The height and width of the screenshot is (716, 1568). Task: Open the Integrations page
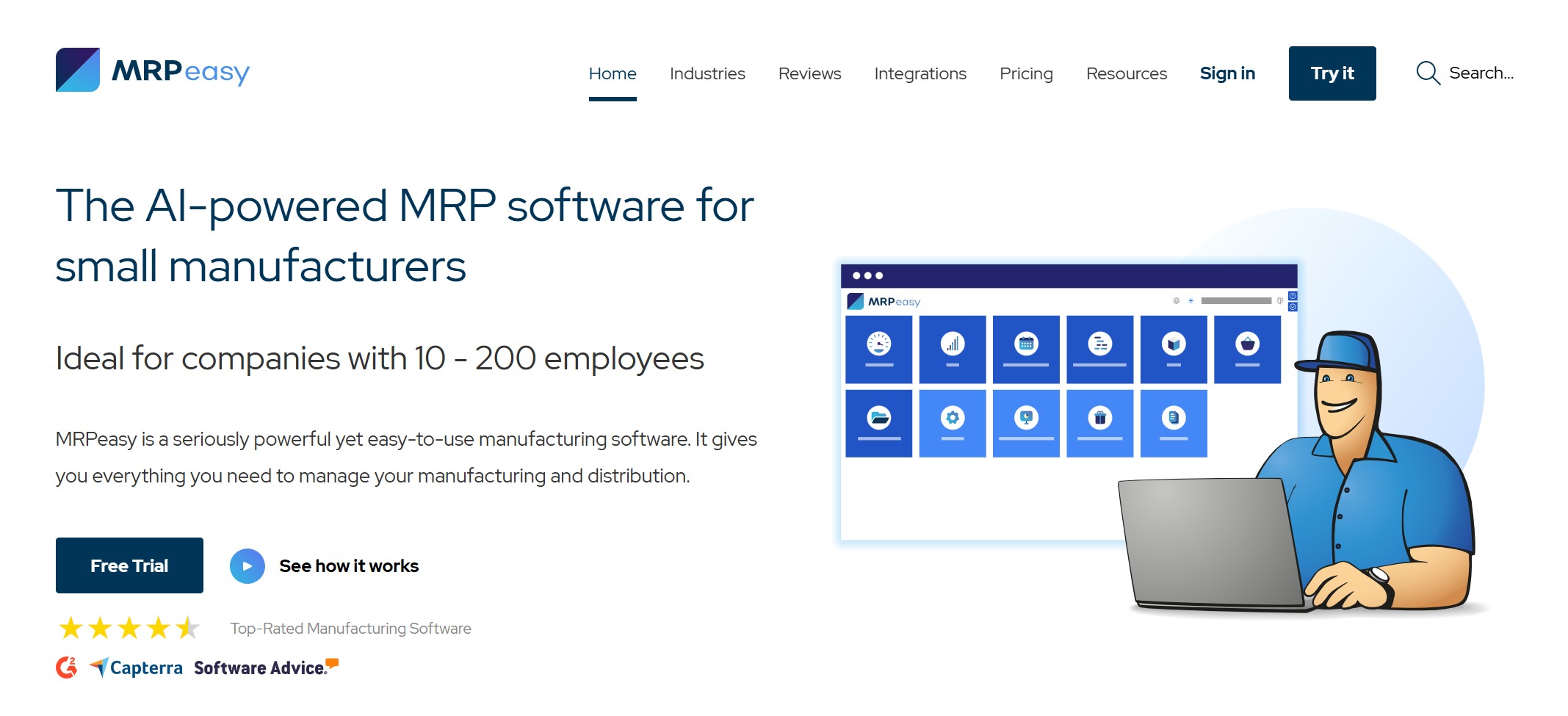click(920, 73)
